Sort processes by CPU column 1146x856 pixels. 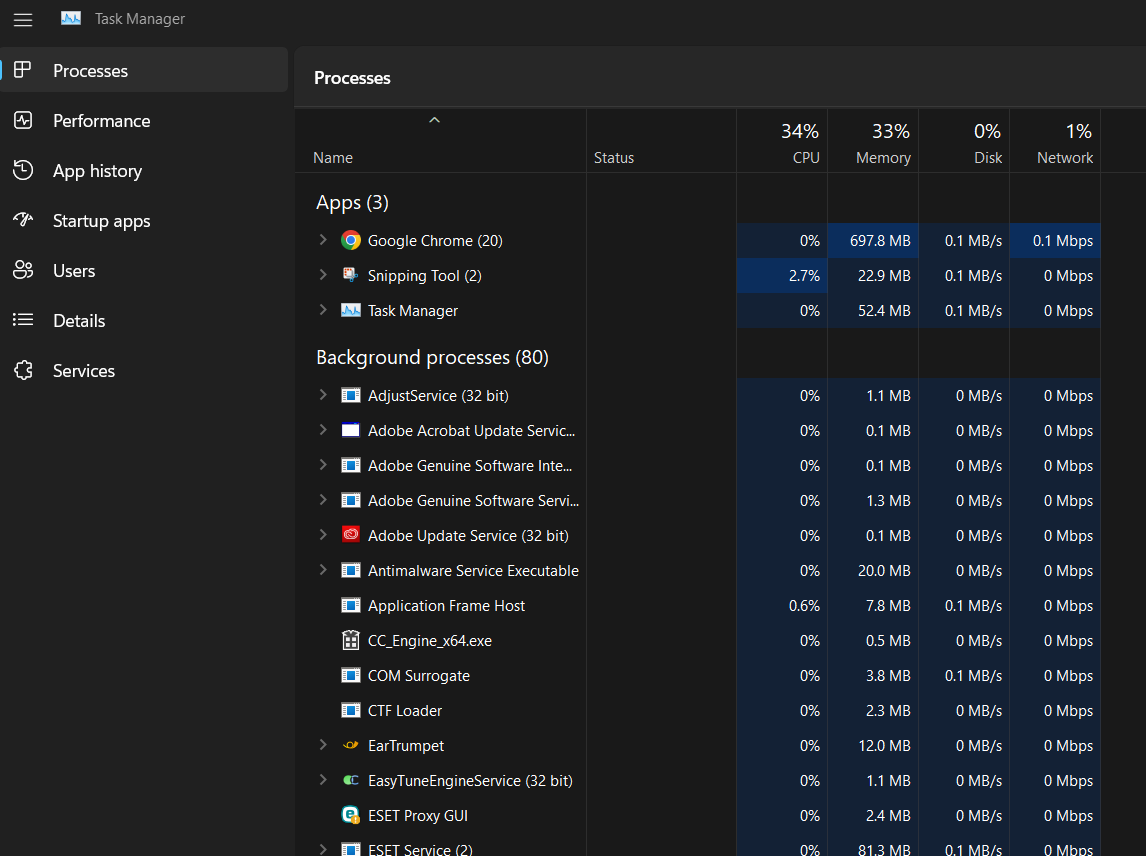pos(782,143)
